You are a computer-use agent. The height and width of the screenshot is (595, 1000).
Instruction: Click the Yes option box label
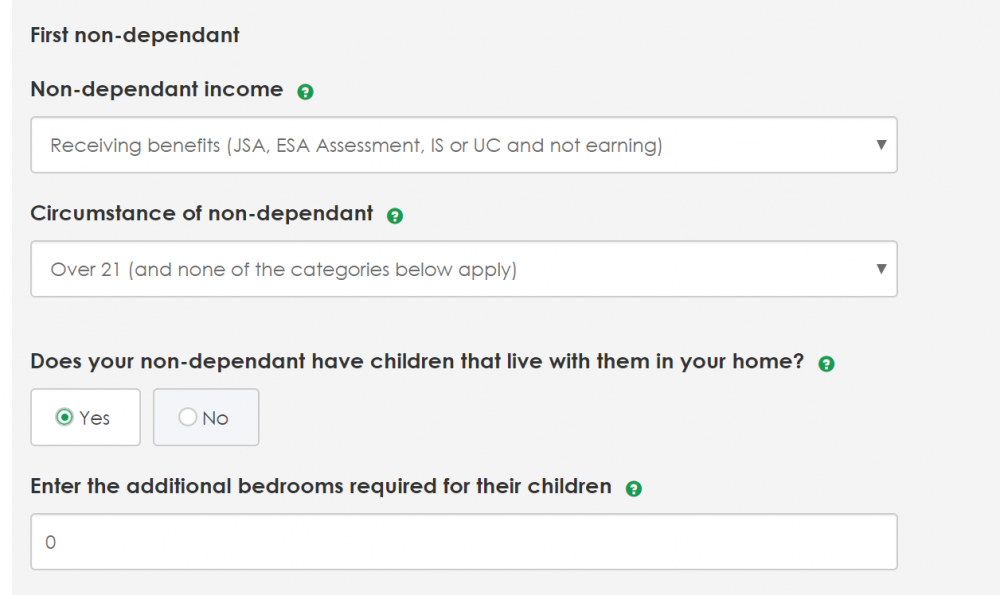(95, 419)
